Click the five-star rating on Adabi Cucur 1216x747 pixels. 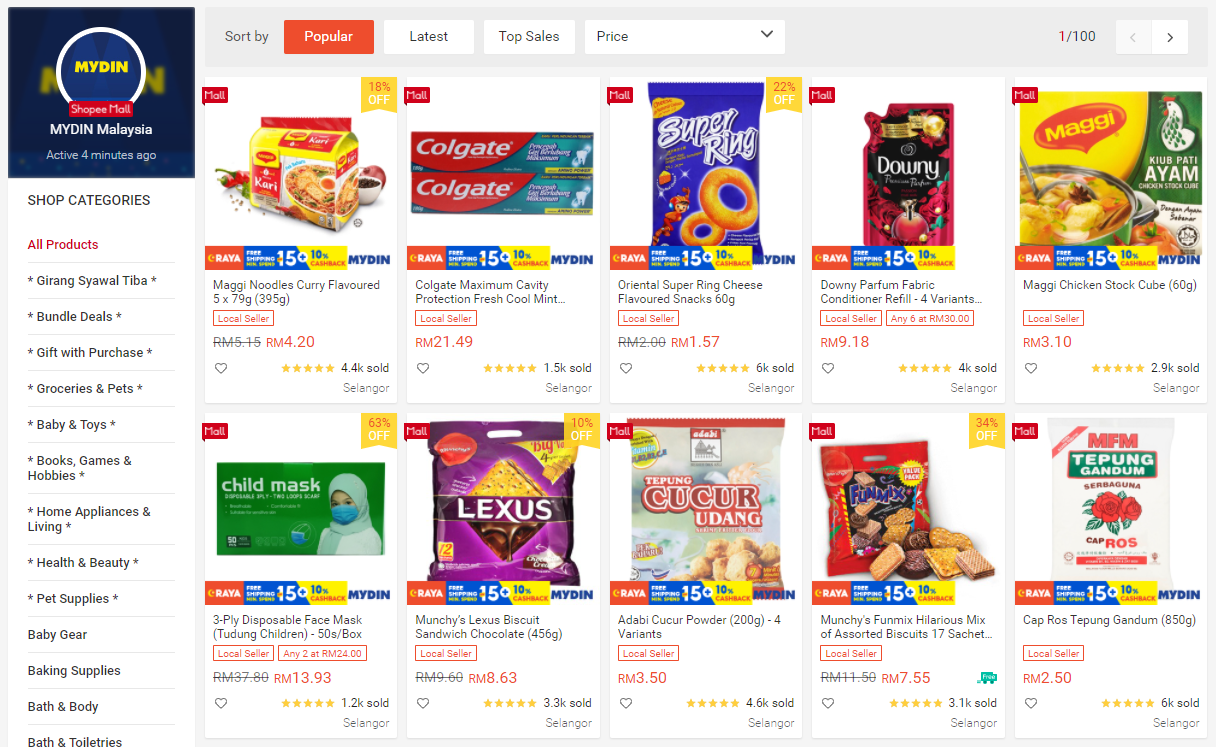712,703
